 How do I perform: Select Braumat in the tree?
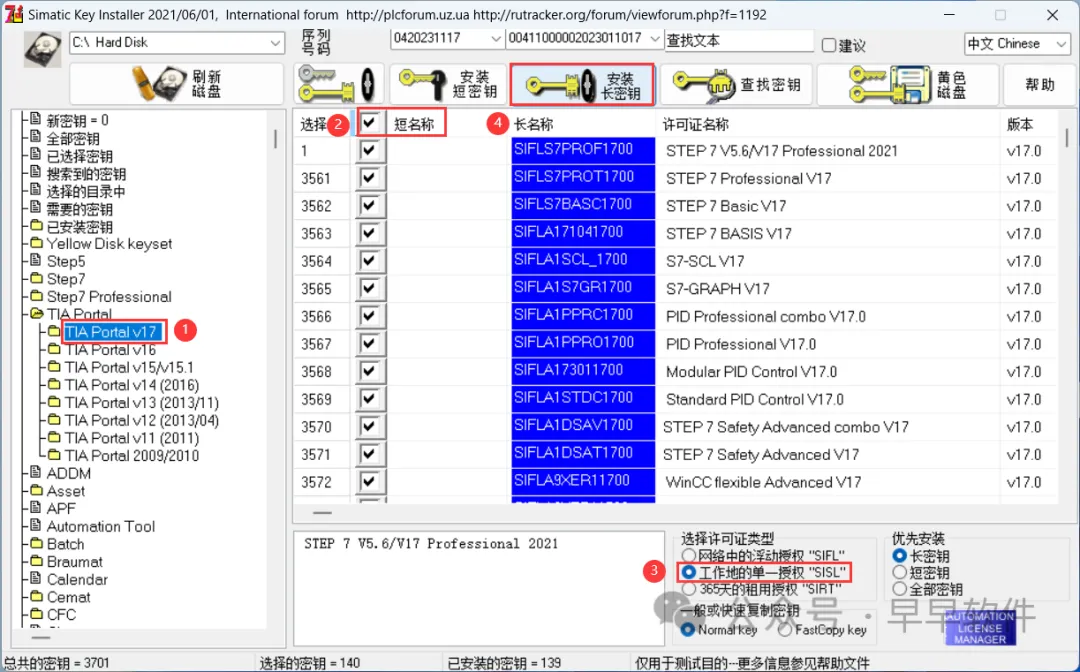pos(74,562)
